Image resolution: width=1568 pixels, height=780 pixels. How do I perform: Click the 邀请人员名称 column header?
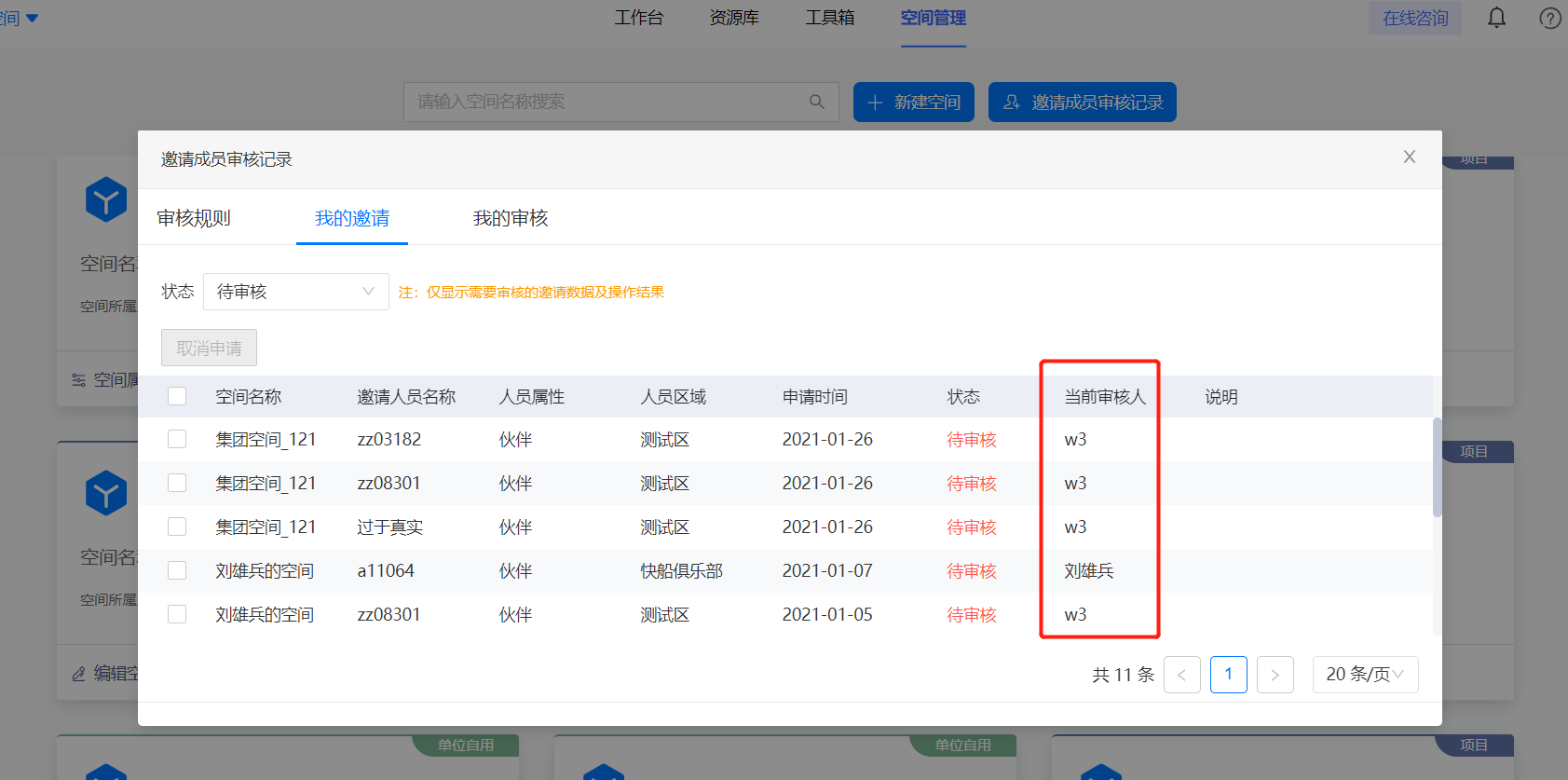pos(406,397)
